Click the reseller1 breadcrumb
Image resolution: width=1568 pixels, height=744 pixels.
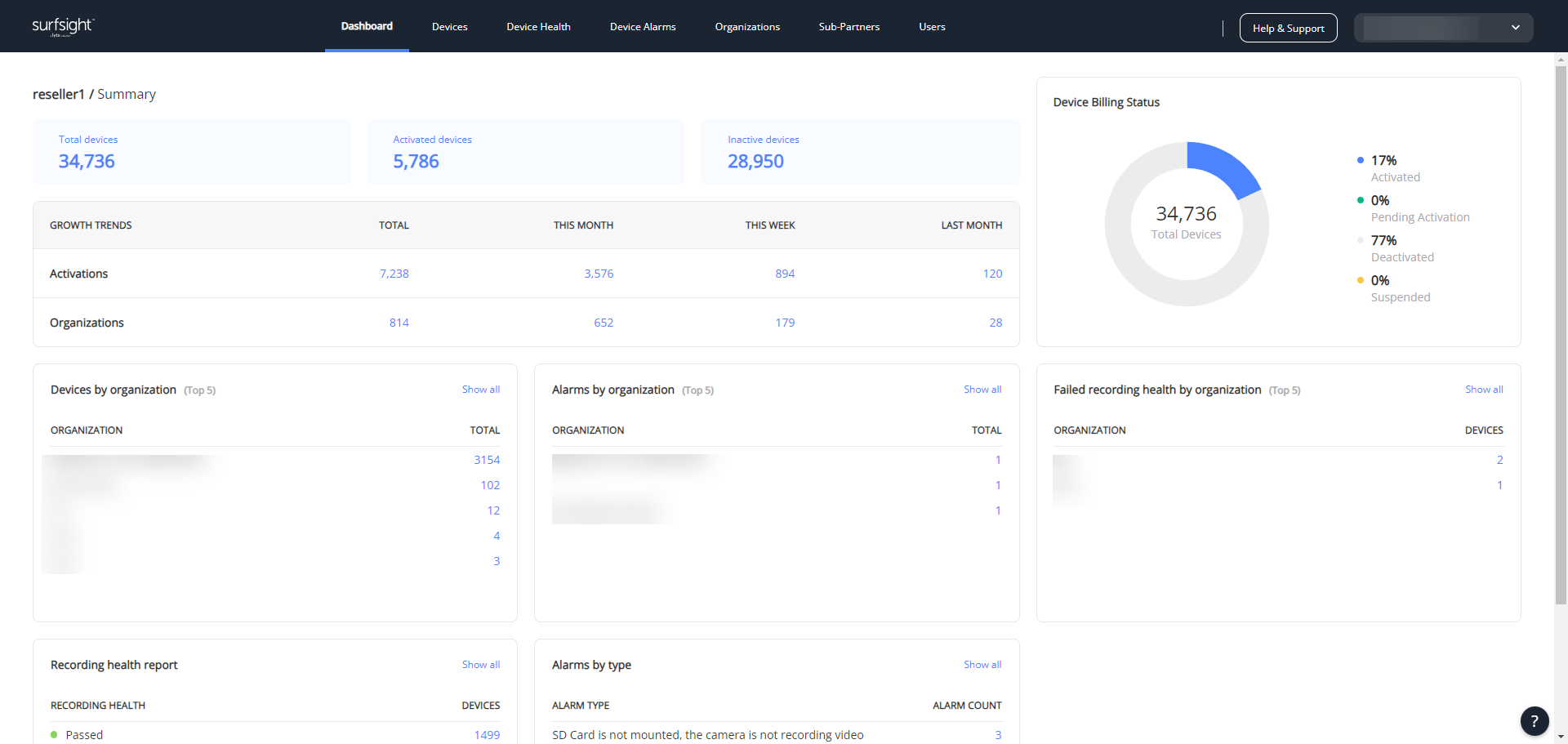click(59, 94)
